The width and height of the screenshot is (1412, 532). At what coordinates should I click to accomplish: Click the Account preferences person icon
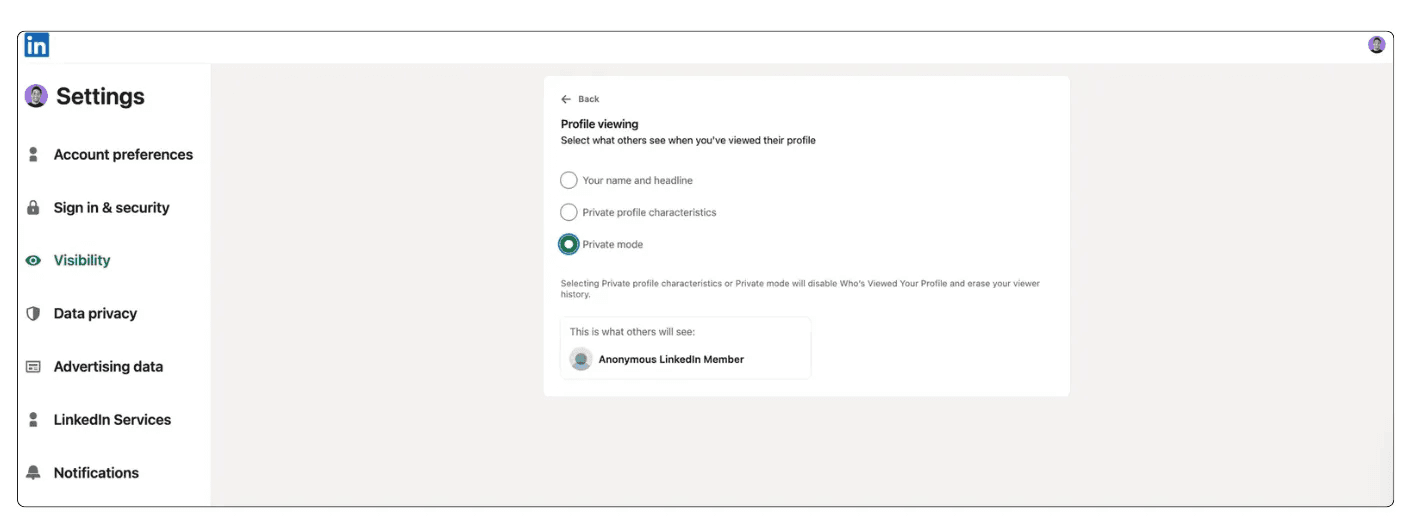tap(33, 154)
